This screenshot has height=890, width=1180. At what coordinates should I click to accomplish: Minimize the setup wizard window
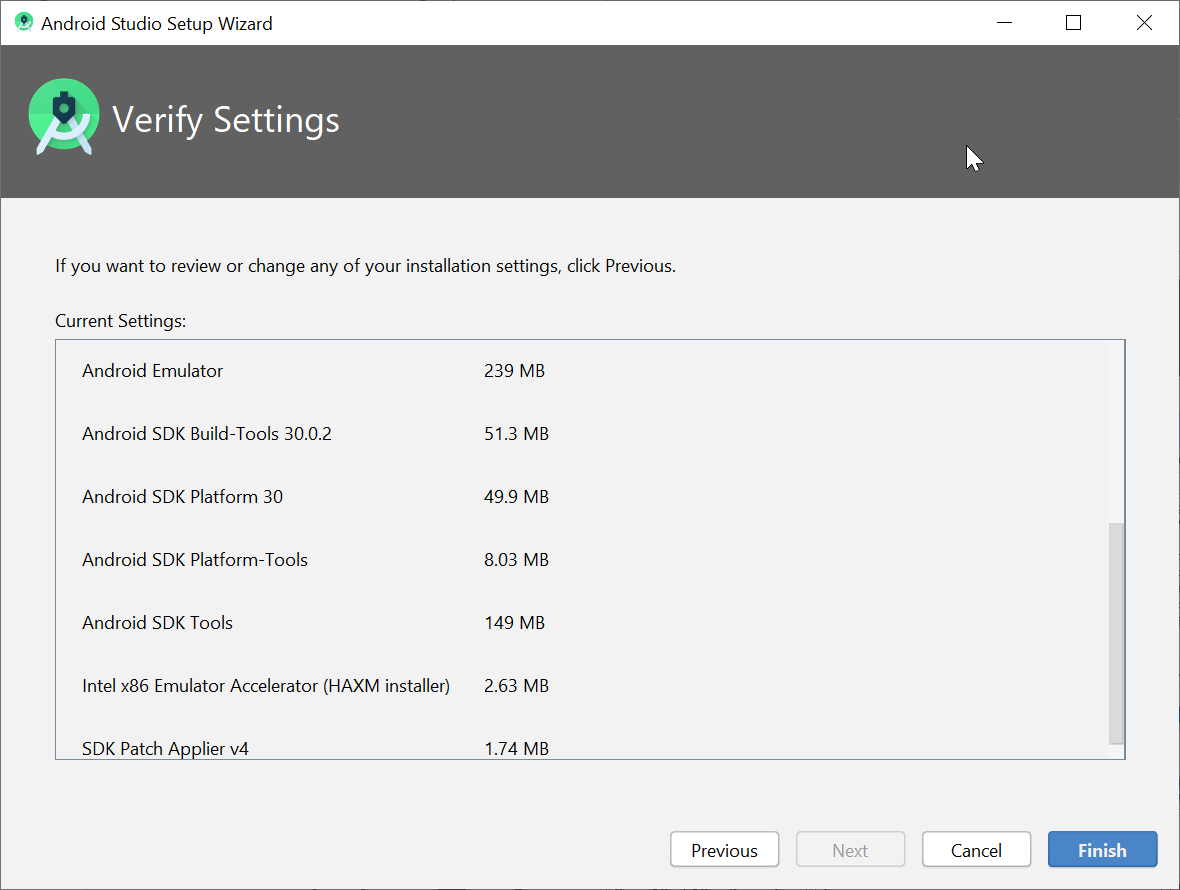tap(1004, 22)
